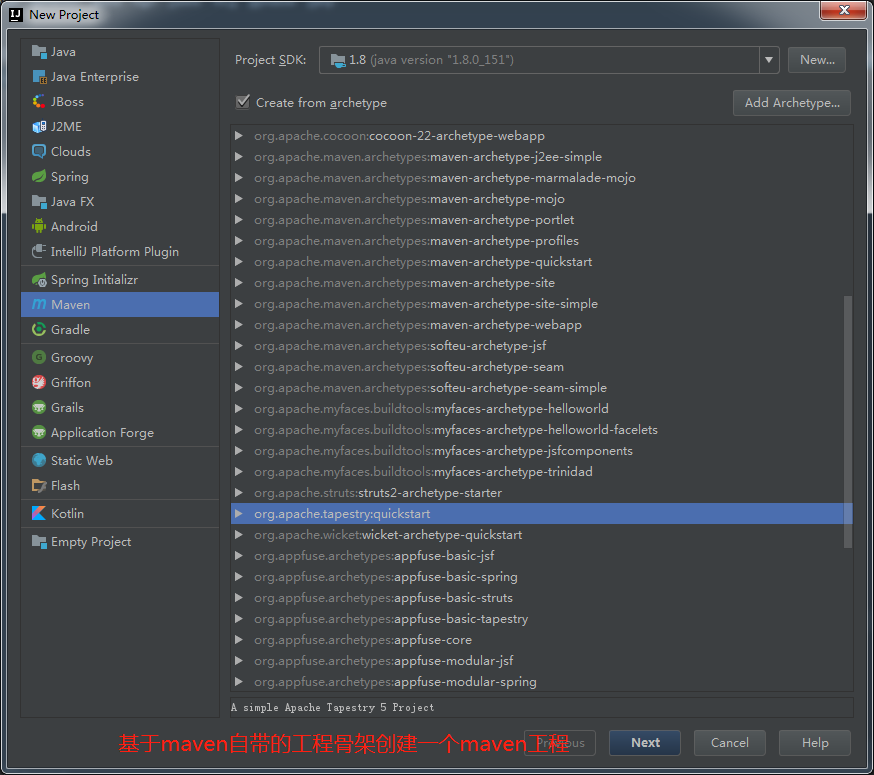Click the Kotlin icon
Viewport: 874px width, 775px height.
39,514
